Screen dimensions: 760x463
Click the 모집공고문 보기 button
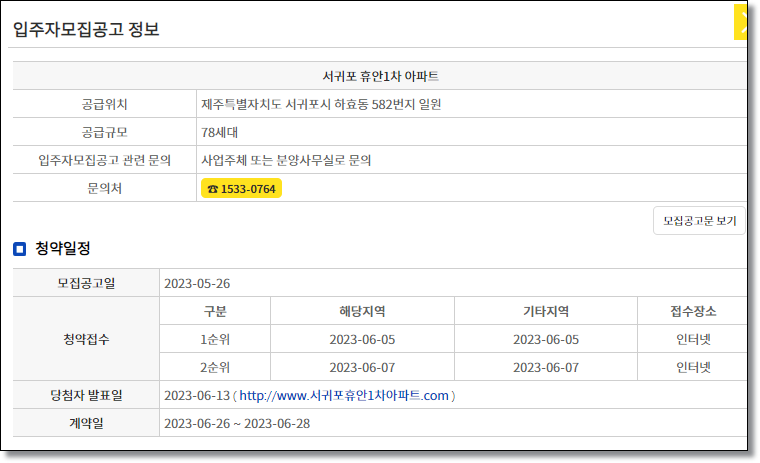tap(699, 221)
